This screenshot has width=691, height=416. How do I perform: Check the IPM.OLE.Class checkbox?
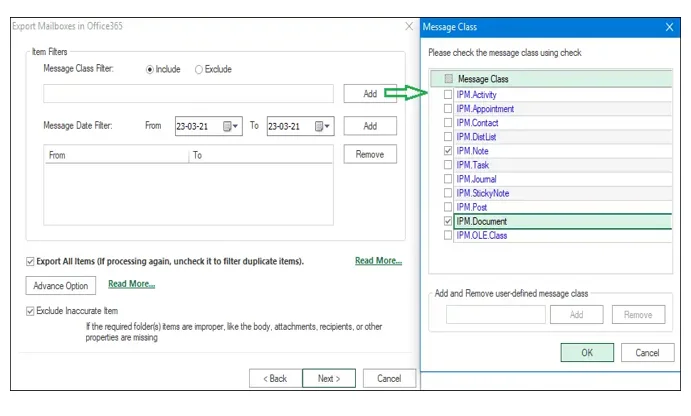tap(448, 235)
